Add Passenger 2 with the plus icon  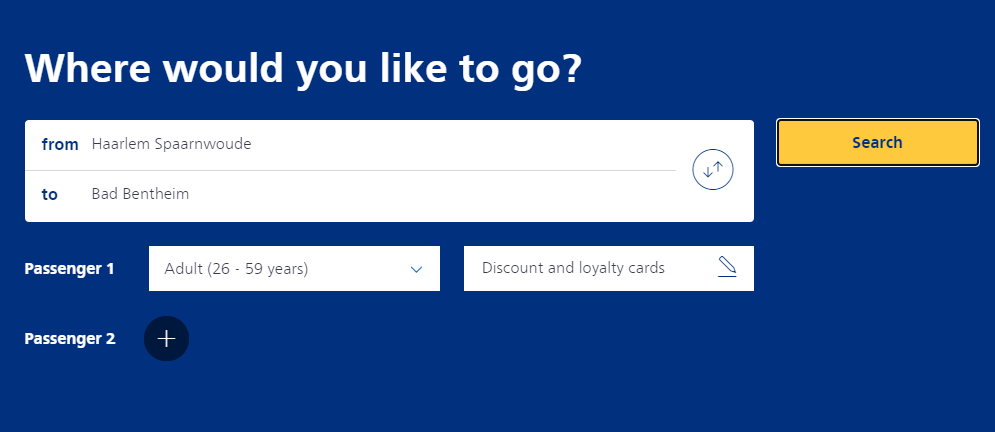[166, 339]
